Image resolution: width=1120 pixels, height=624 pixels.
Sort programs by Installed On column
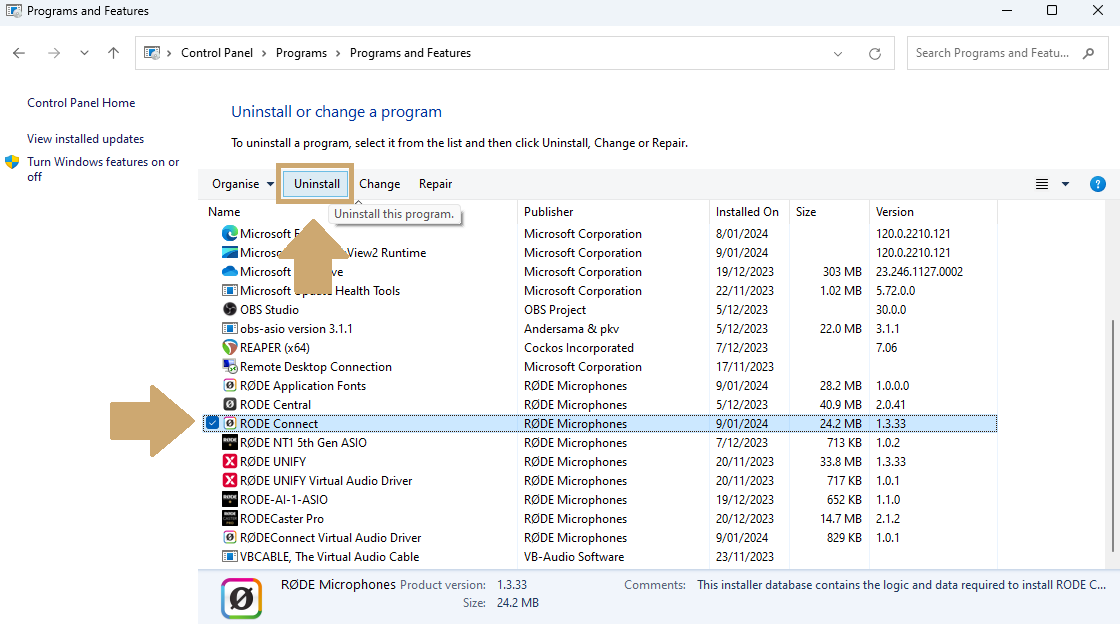(x=749, y=212)
